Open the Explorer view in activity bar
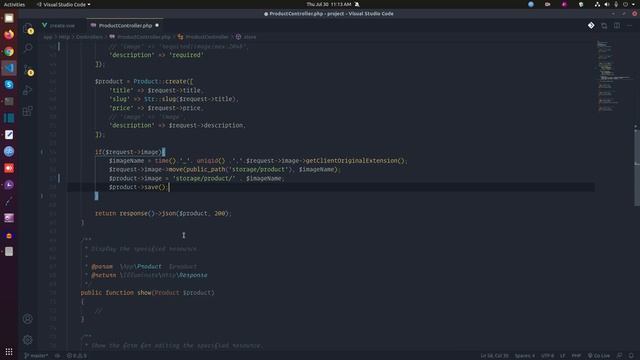This screenshot has width=640, height=360. (28, 29)
